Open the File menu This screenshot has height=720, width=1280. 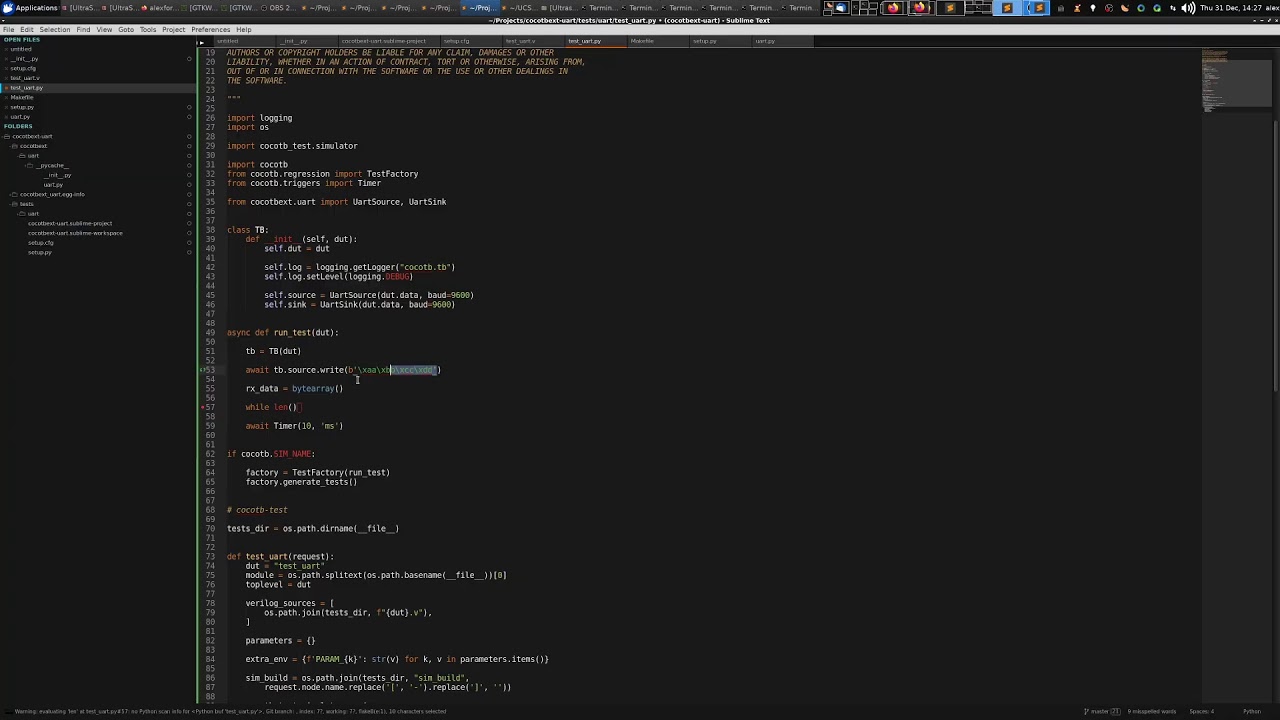pyautogui.click(x=9, y=29)
